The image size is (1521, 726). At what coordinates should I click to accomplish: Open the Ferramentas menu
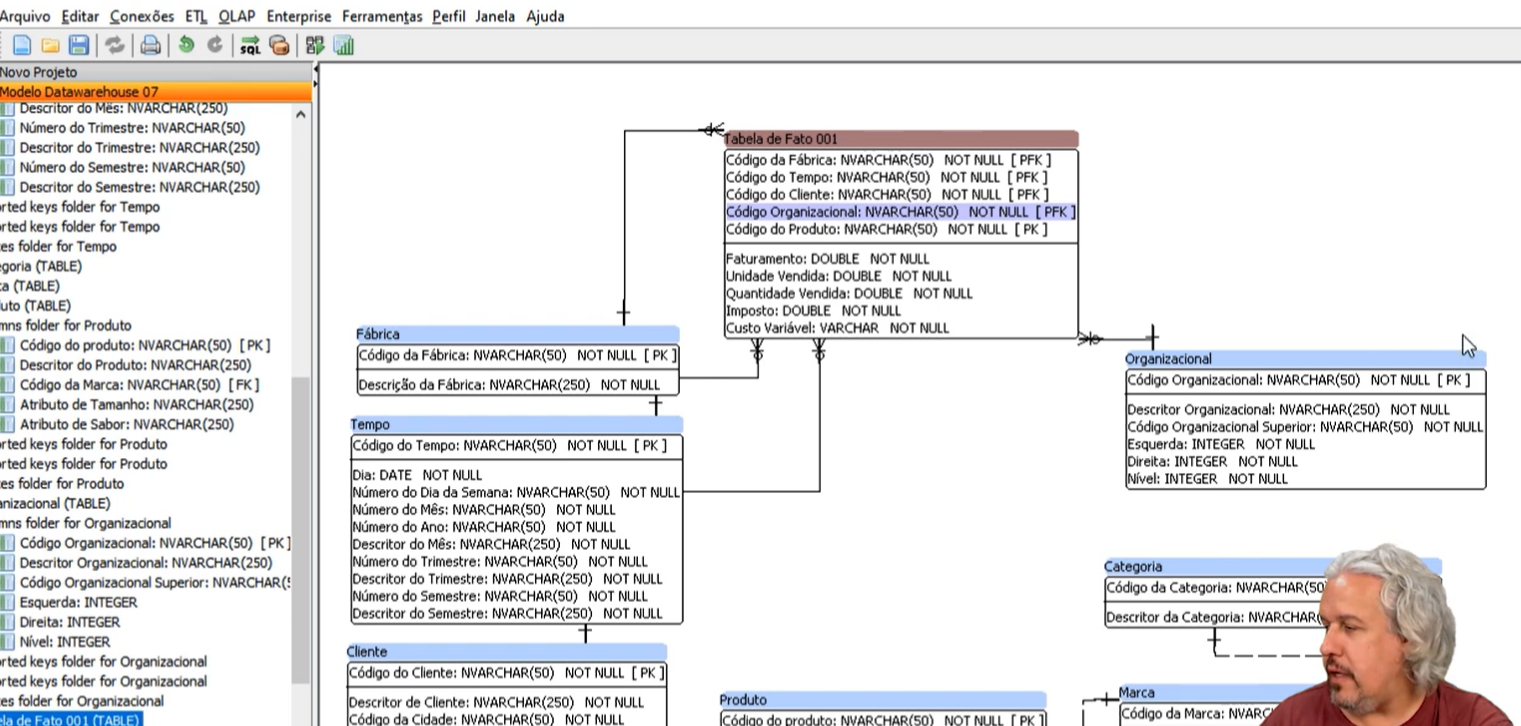click(x=382, y=16)
